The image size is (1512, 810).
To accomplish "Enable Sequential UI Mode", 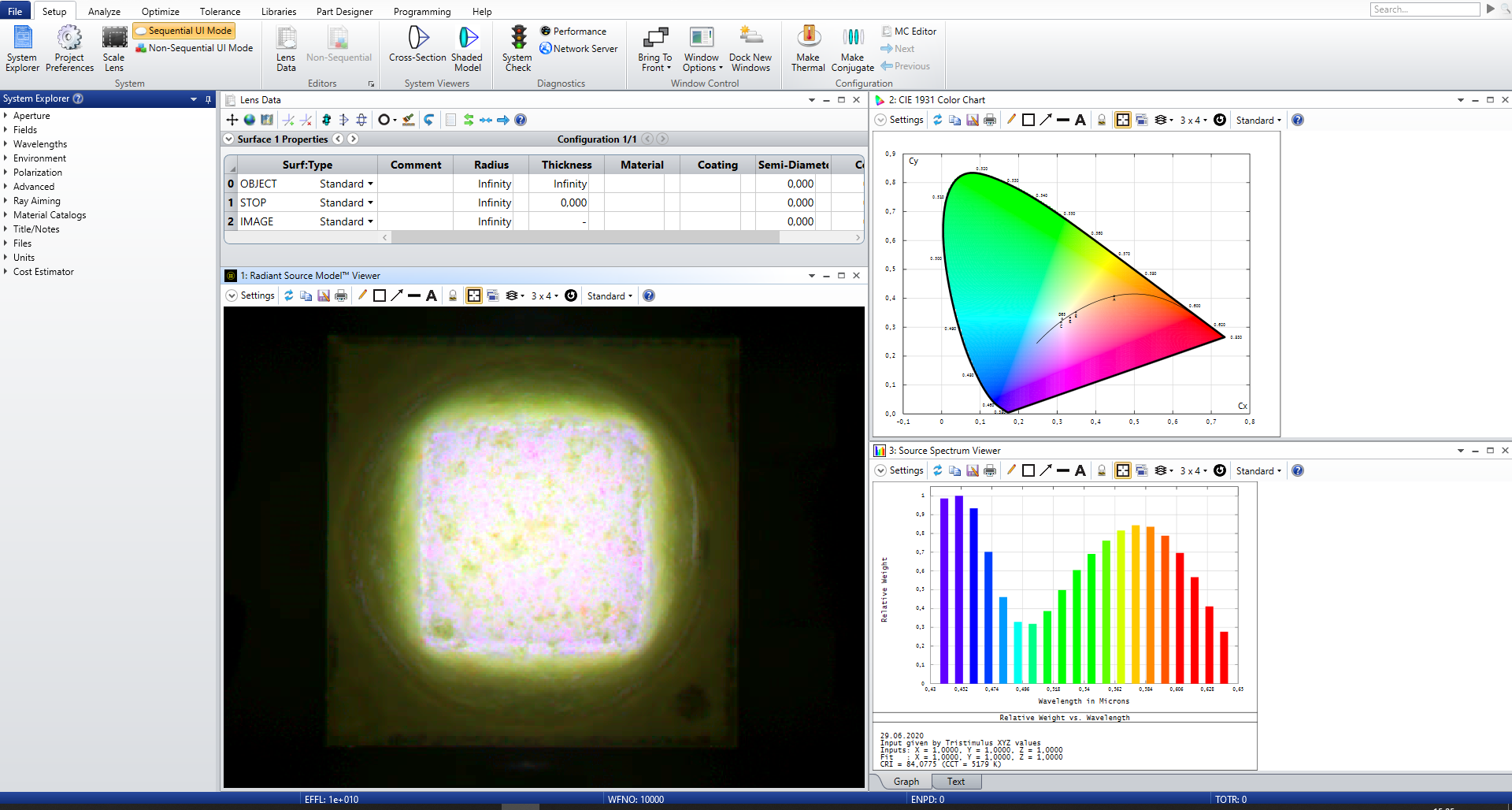I will point(184,31).
